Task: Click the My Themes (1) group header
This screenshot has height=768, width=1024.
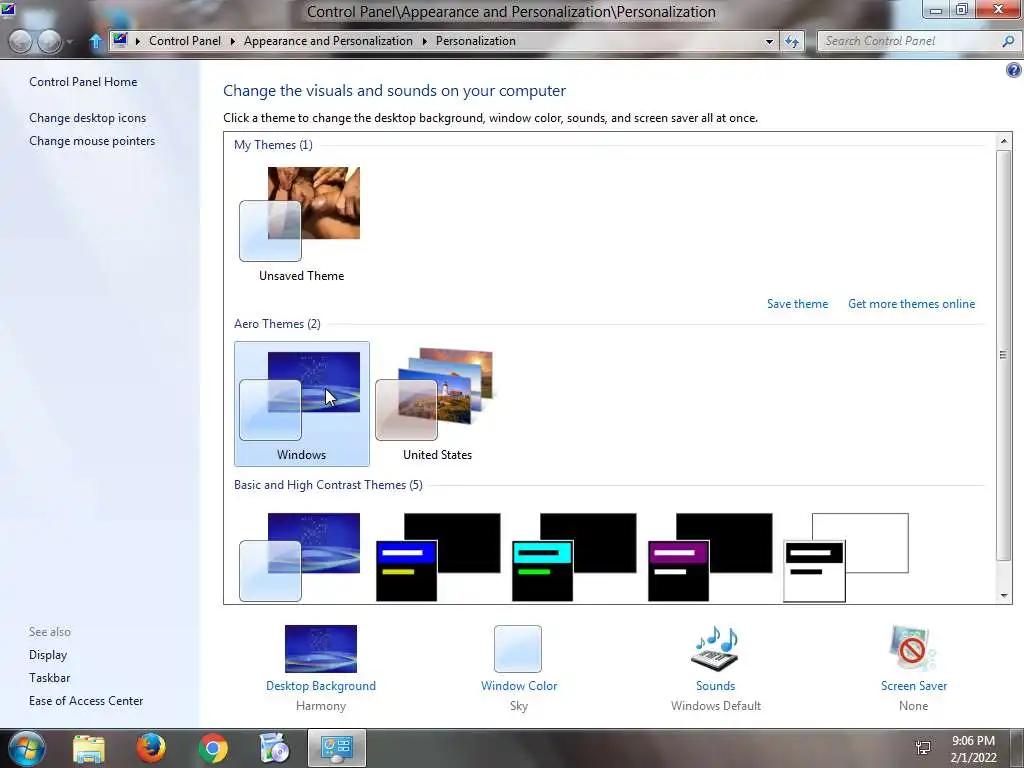Action: click(273, 145)
